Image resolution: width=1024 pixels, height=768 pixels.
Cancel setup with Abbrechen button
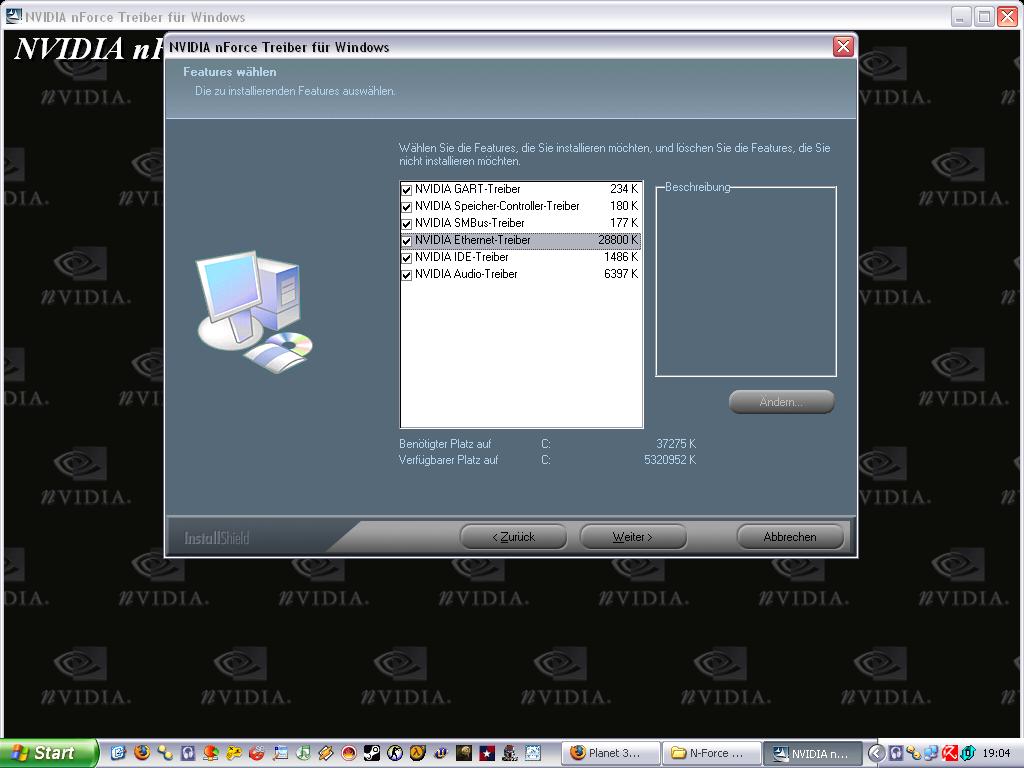point(790,537)
